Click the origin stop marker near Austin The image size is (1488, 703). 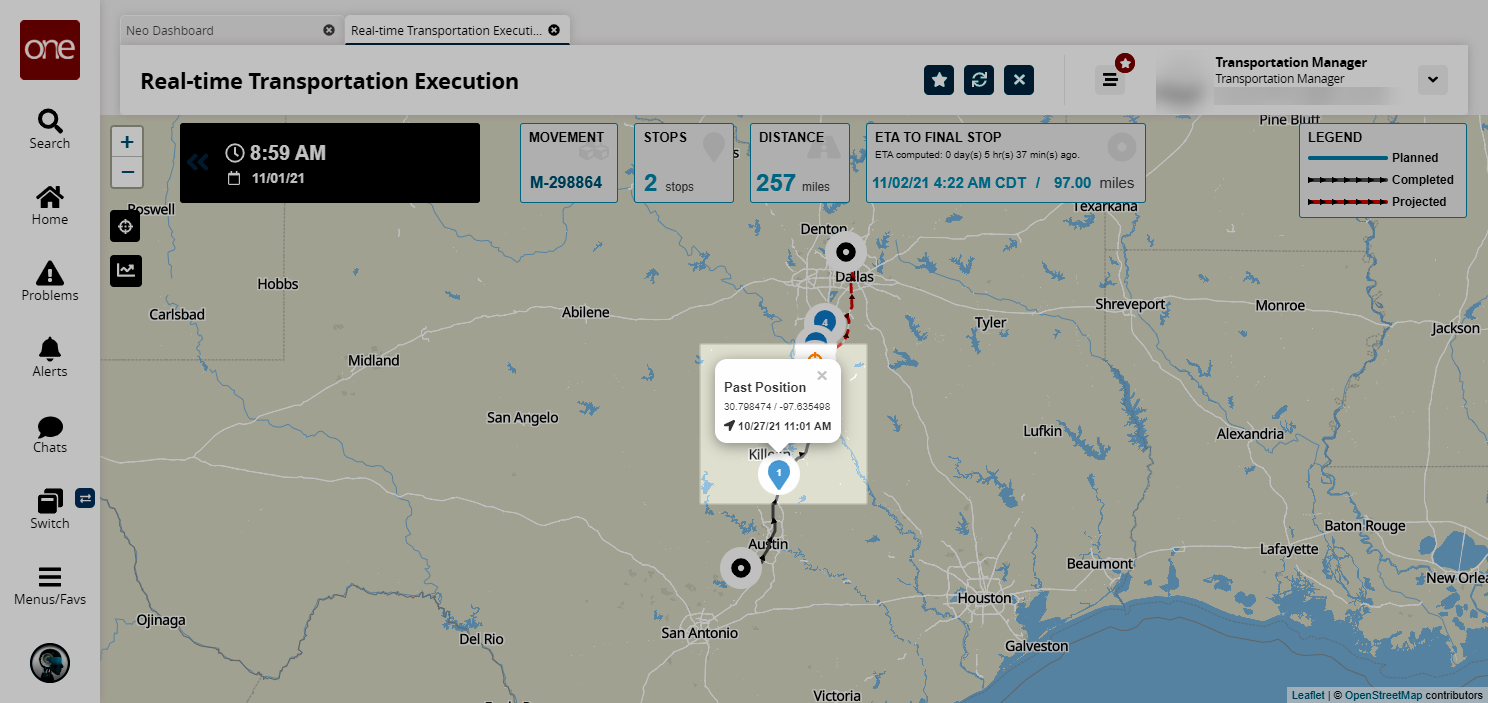tap(741, 568)
